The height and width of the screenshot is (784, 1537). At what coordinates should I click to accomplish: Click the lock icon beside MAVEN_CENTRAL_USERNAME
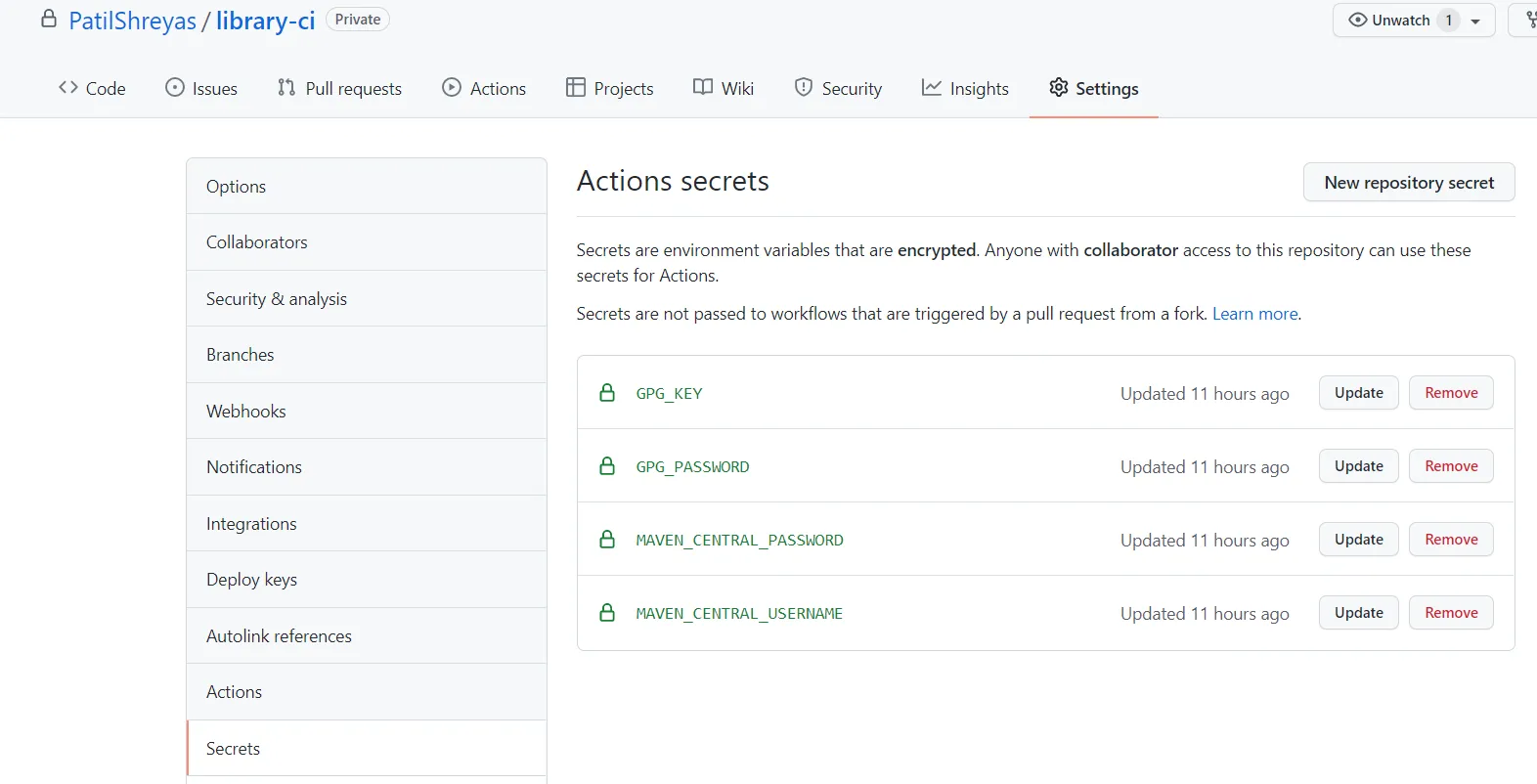tap(607, 612)
